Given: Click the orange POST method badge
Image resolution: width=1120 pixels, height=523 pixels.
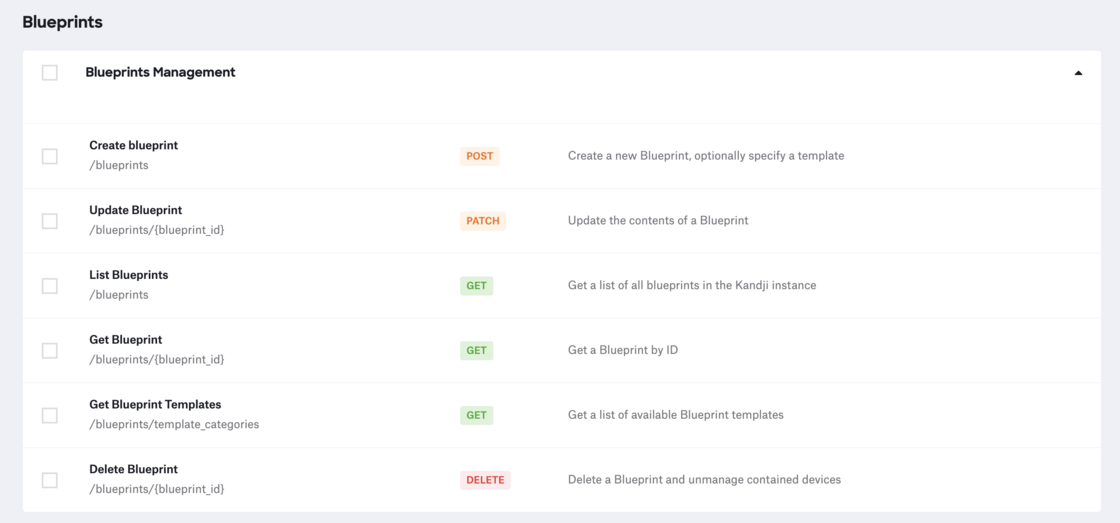Looking at the screenshot, I should click(480, 156).
